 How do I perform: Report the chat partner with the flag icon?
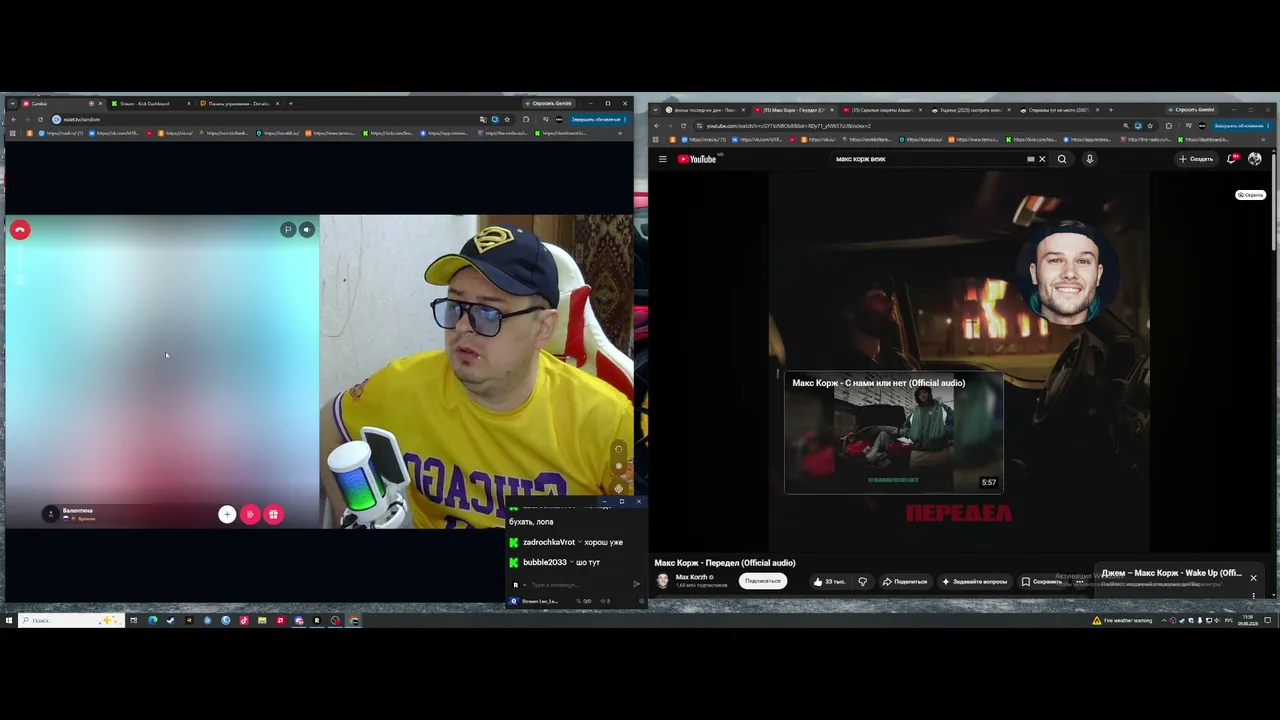coord(287,229)
